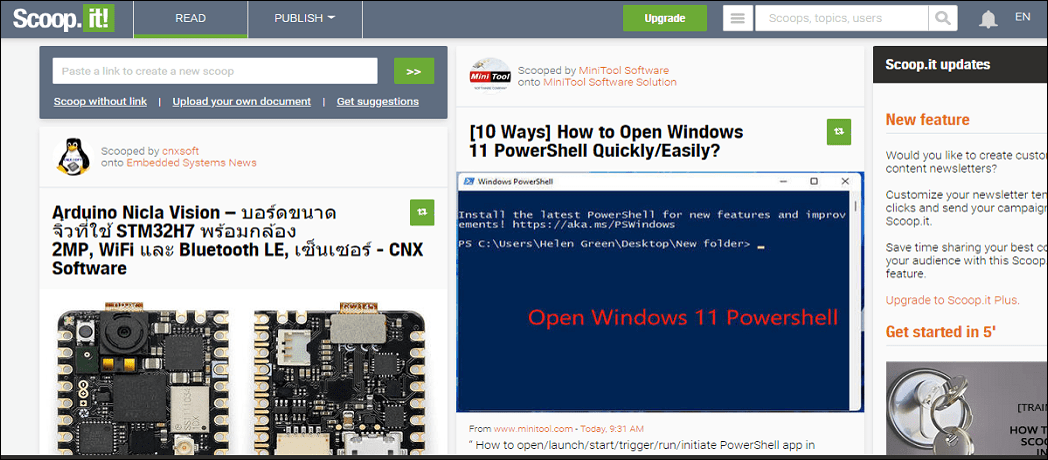
Task: Open the cnxsoft user profile link
Action: pyautogui.click(x=180, y=151)
